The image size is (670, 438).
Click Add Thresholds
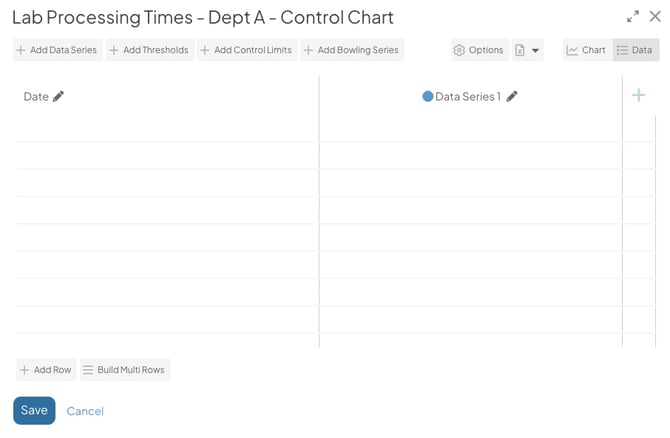pyautogui.click(x=150, y=50)
